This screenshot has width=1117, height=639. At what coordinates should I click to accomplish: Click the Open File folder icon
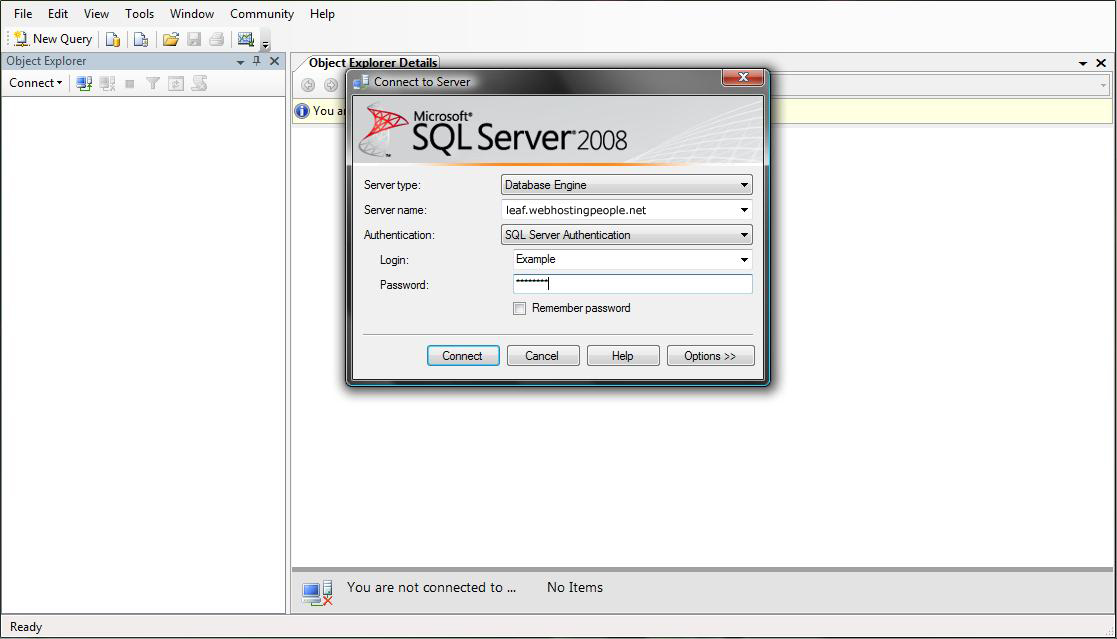(x=170, y=39)
